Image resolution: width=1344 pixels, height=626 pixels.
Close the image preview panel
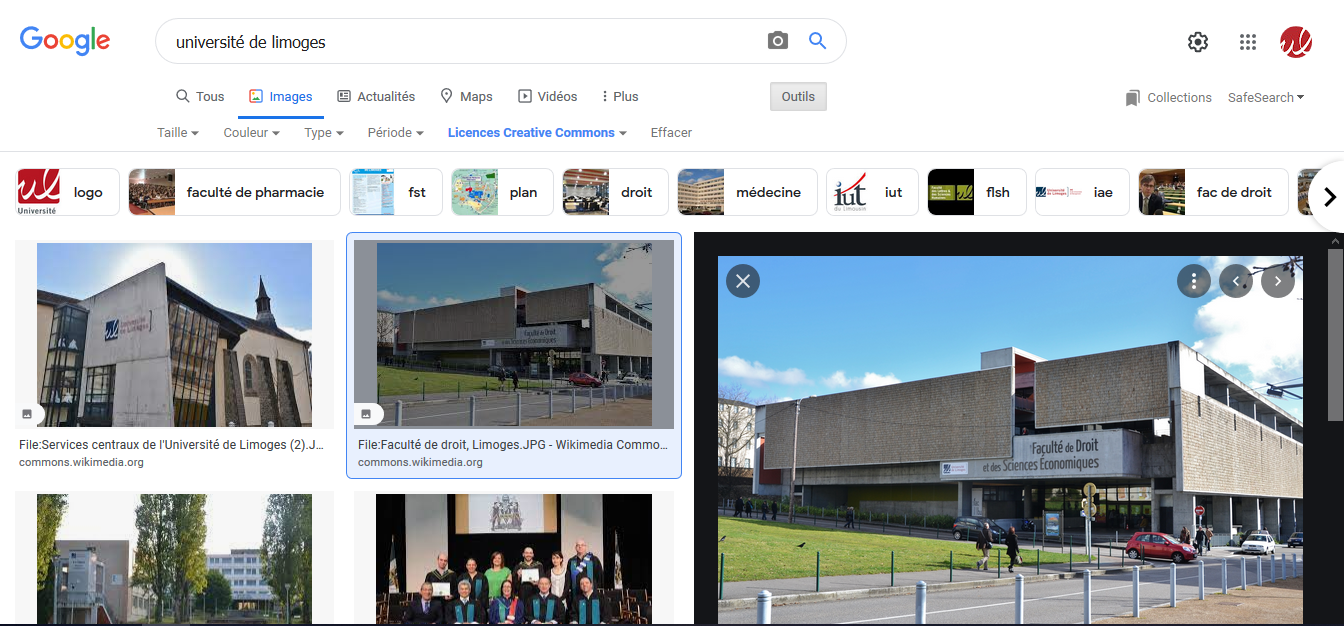point(742,281)
